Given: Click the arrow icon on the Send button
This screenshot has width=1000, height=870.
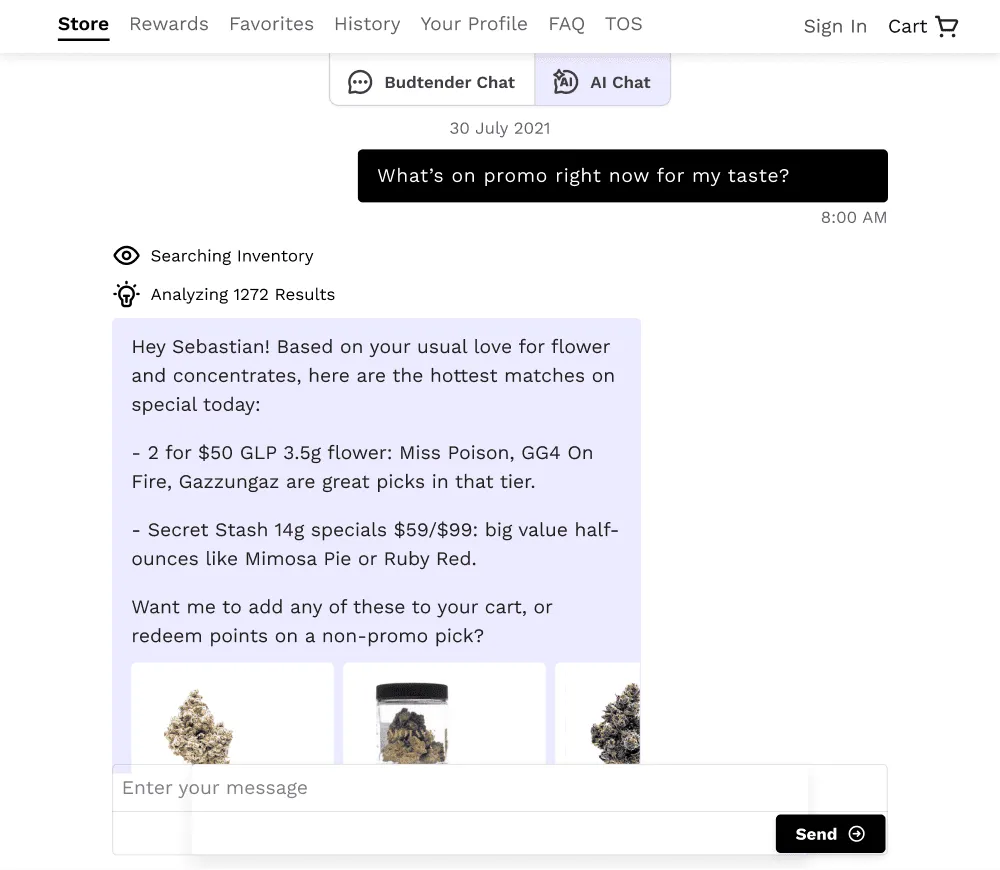Looking at the screenshot, I should point(857,834).
